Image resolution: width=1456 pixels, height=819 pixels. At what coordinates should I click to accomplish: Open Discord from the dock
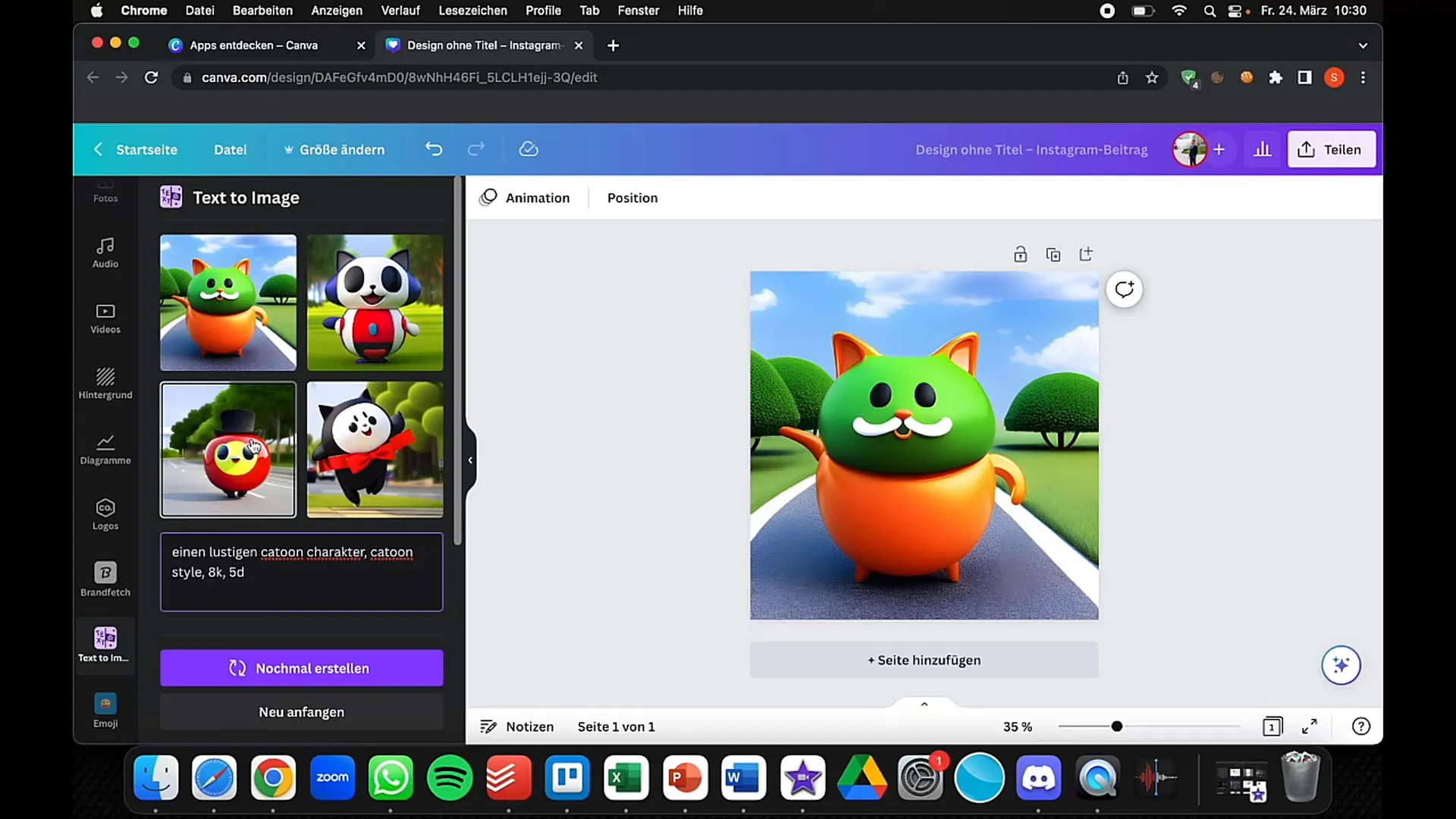click(x=1038, y=778)
